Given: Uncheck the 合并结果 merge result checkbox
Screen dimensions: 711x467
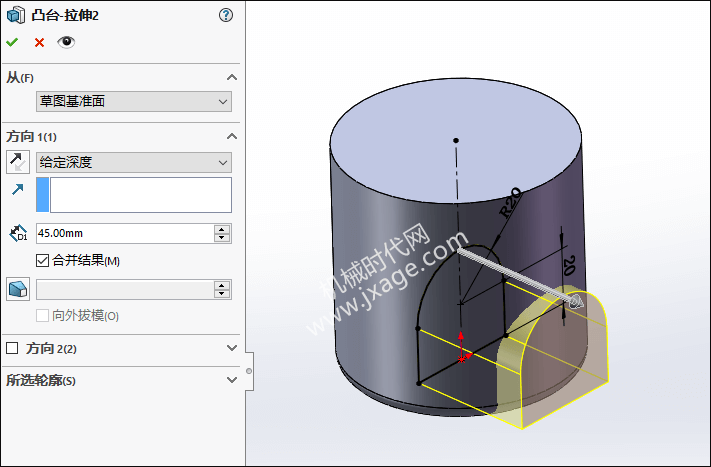Looking at the screenshot, I should pos(42,261).
